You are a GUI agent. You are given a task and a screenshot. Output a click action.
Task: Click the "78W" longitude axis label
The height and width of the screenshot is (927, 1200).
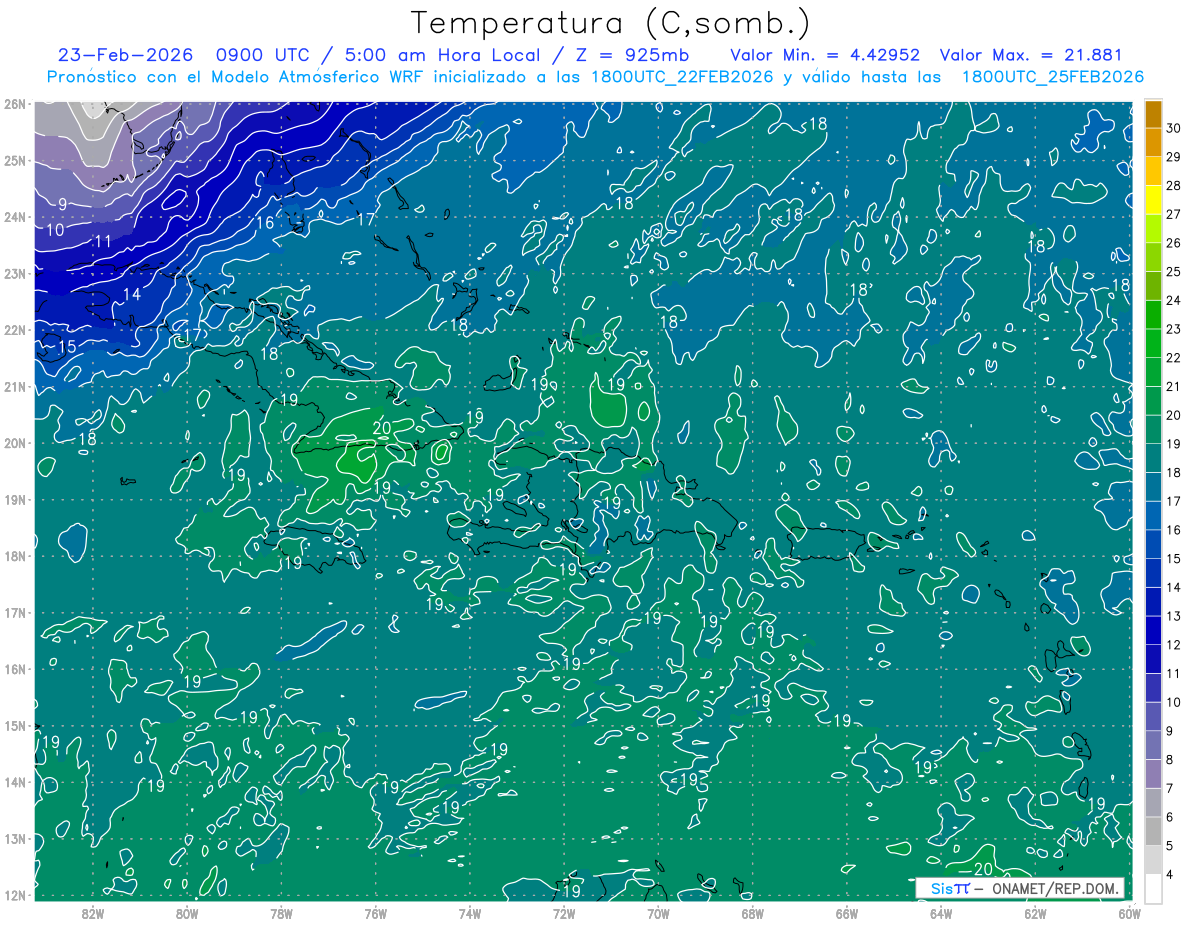pos(281,913)
